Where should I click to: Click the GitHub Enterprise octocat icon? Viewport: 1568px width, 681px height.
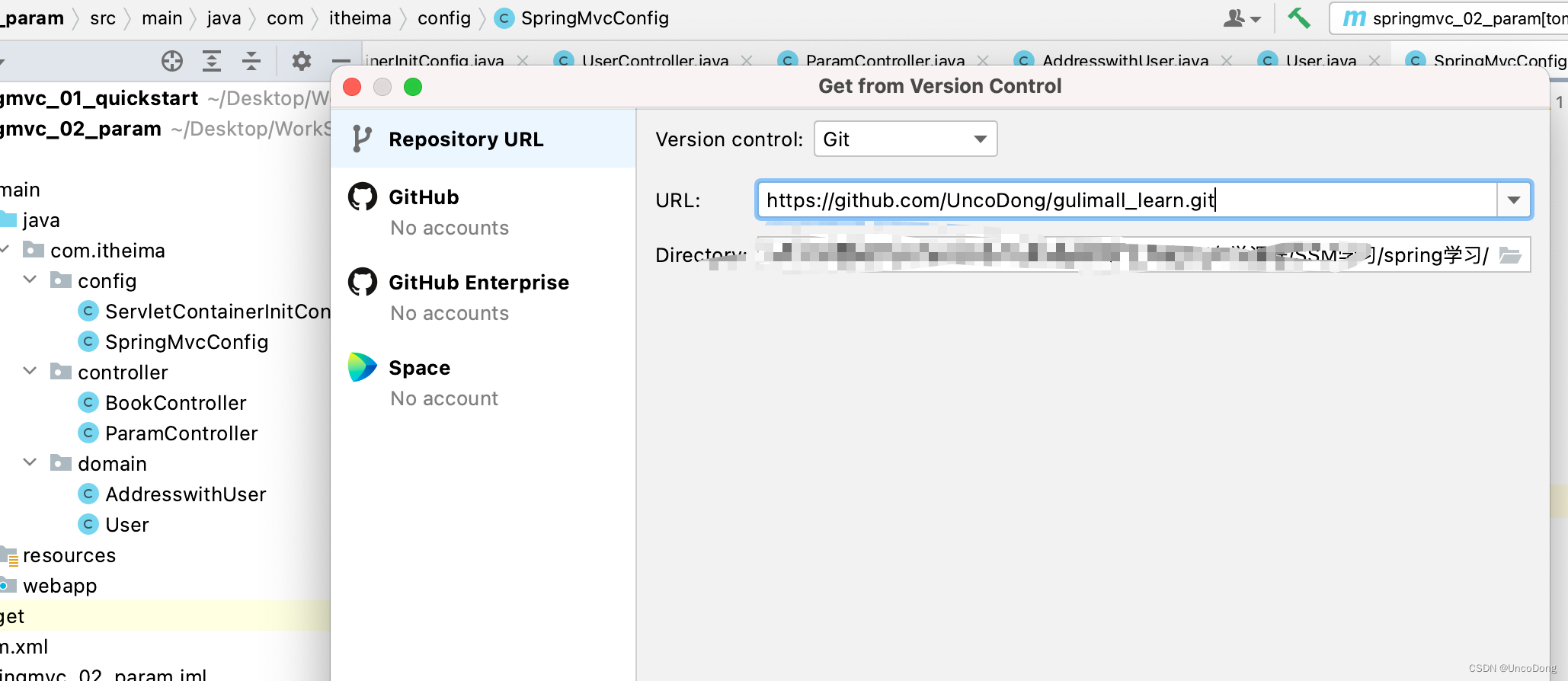tap(363, 282)
